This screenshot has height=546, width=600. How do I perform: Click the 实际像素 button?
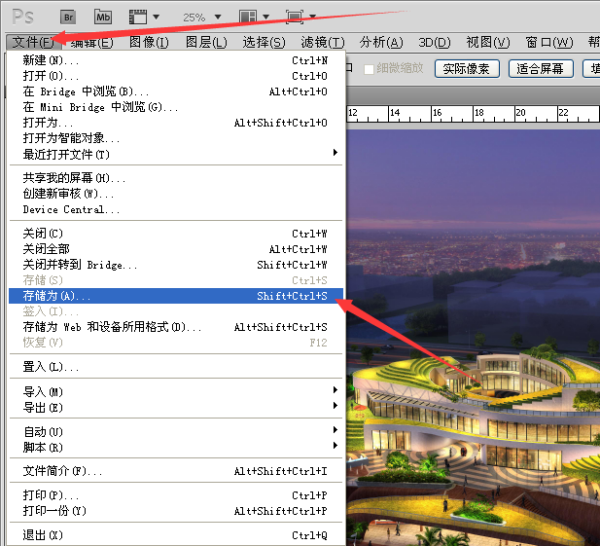[467, 69]
